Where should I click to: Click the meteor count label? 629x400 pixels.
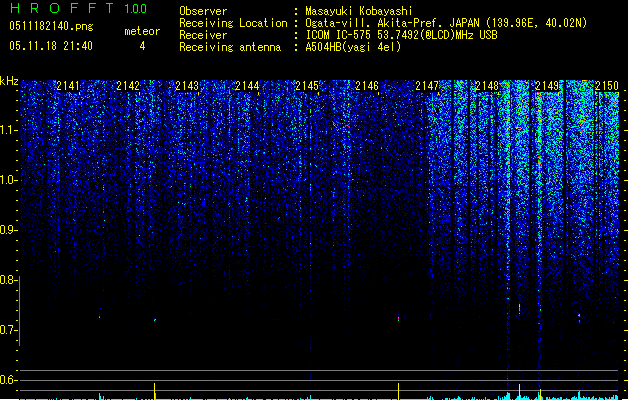tap(142, 31)
